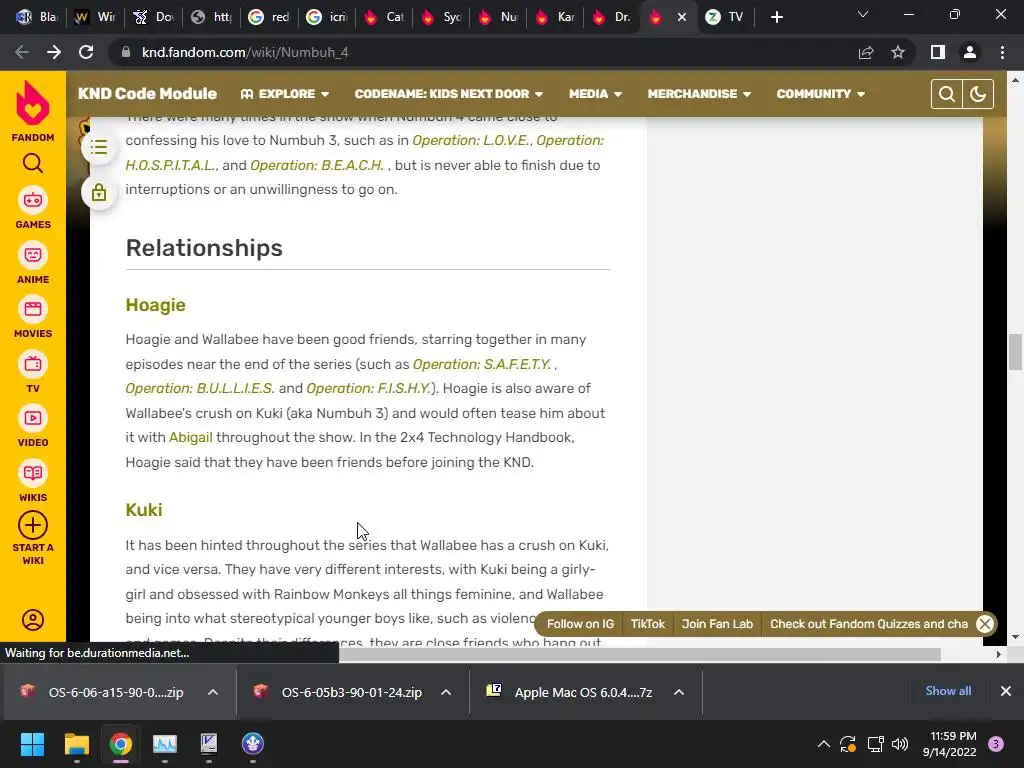Open volume control in system tray

click(x=900, y=744)
